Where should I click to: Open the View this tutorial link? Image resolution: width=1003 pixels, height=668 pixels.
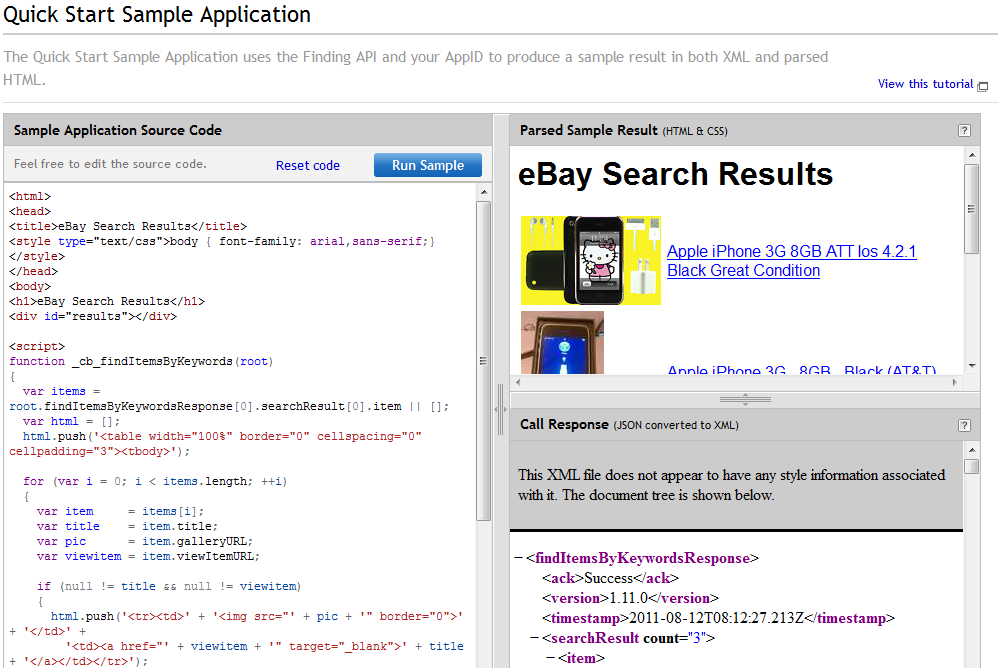pyautogui.click(x=925, y=84)
